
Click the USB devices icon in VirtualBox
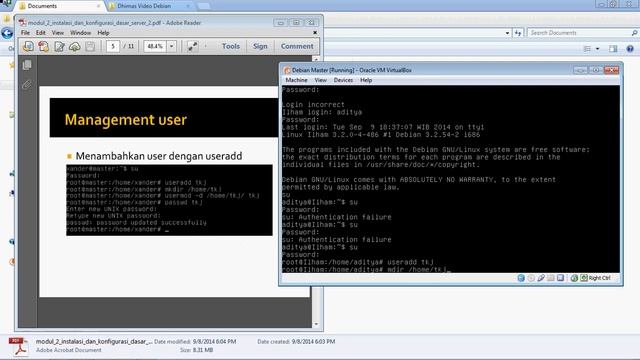tap(541, 278)
